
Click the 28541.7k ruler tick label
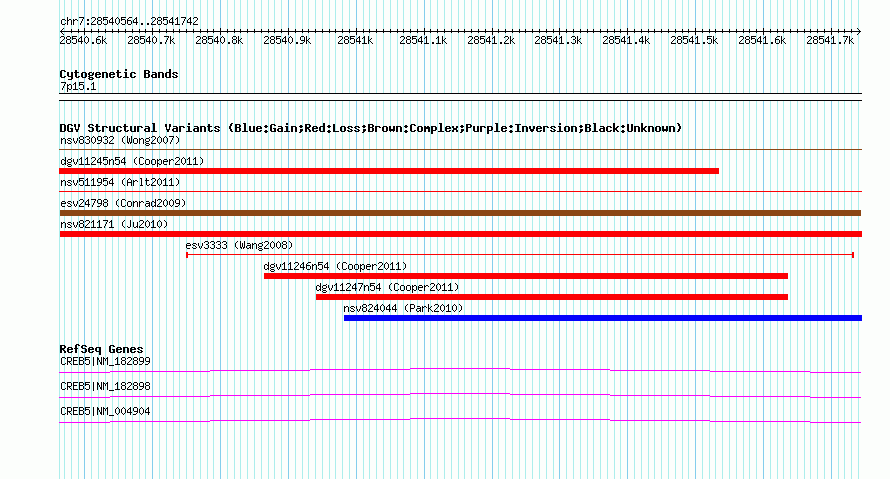830,40
